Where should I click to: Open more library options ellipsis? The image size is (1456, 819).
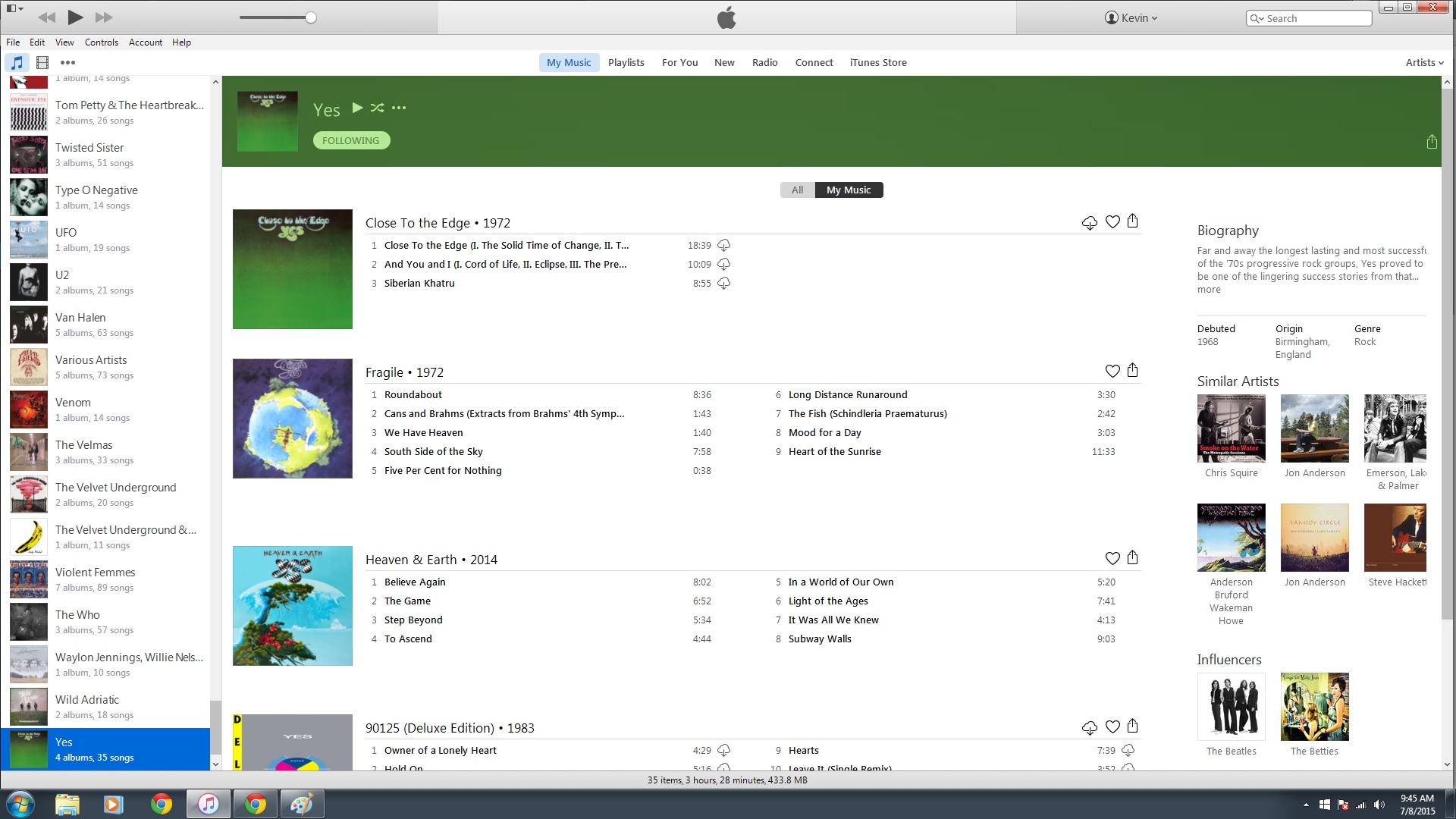(67, 63)
